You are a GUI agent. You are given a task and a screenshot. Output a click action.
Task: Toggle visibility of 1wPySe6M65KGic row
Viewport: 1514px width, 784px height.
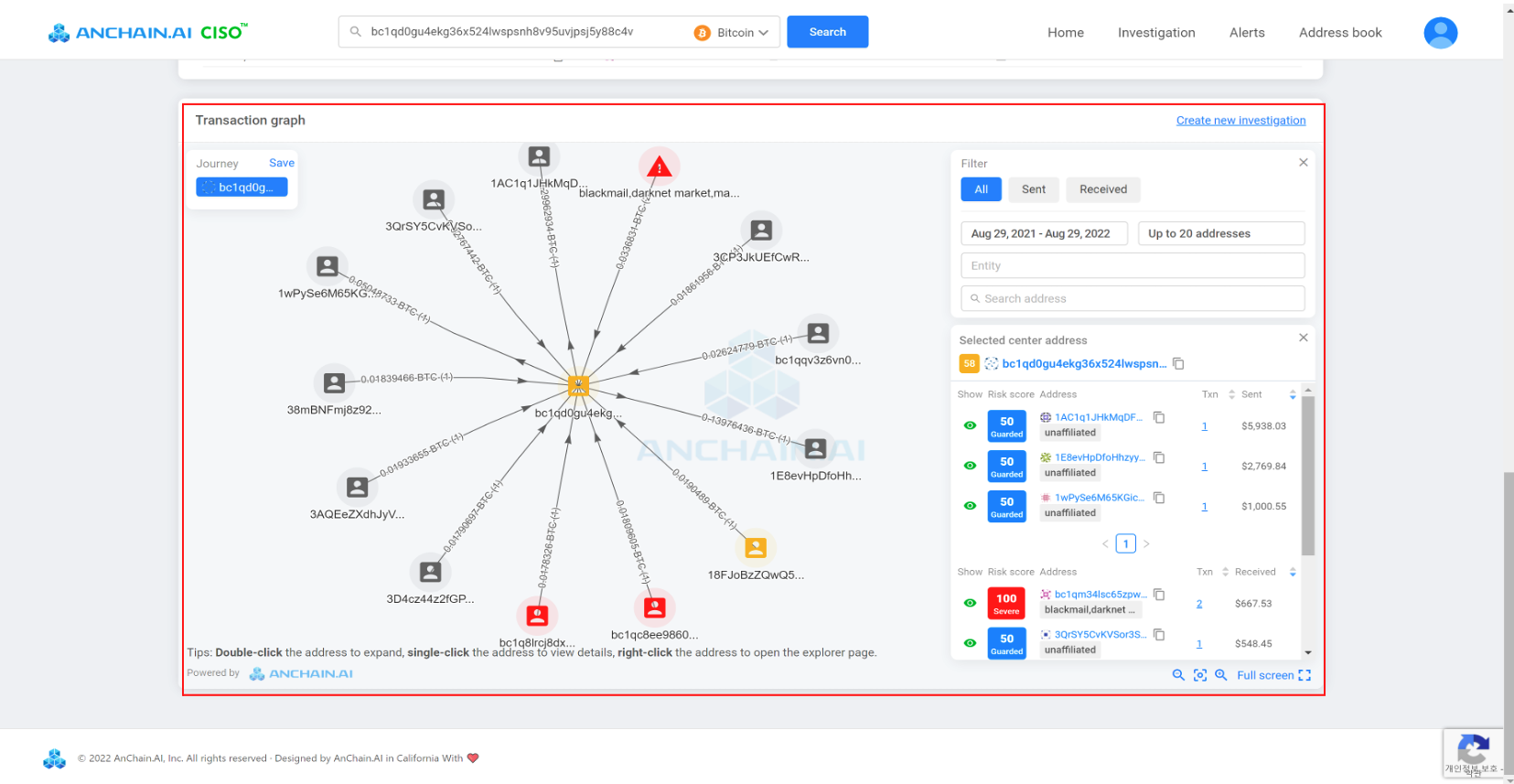(x=970, y=506)
